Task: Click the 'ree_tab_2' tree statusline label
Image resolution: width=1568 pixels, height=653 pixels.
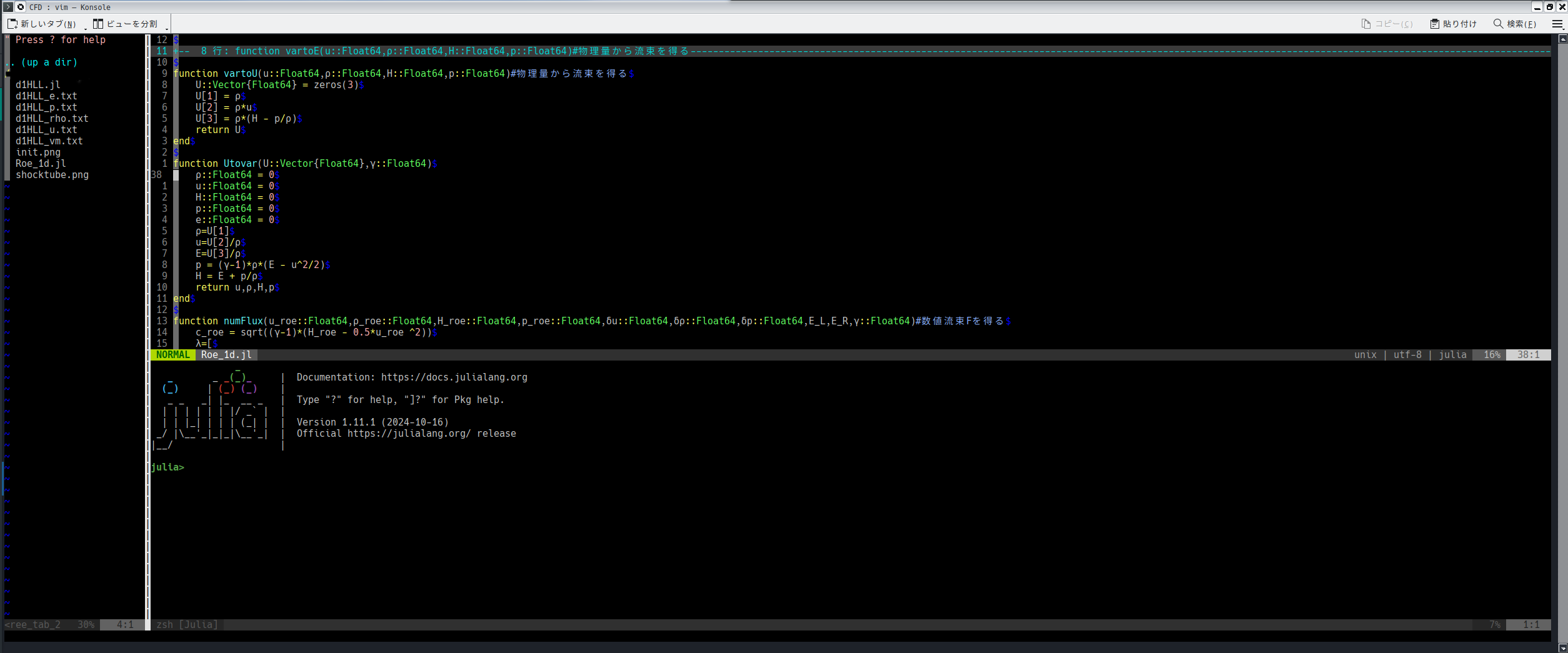Action: 32,625
